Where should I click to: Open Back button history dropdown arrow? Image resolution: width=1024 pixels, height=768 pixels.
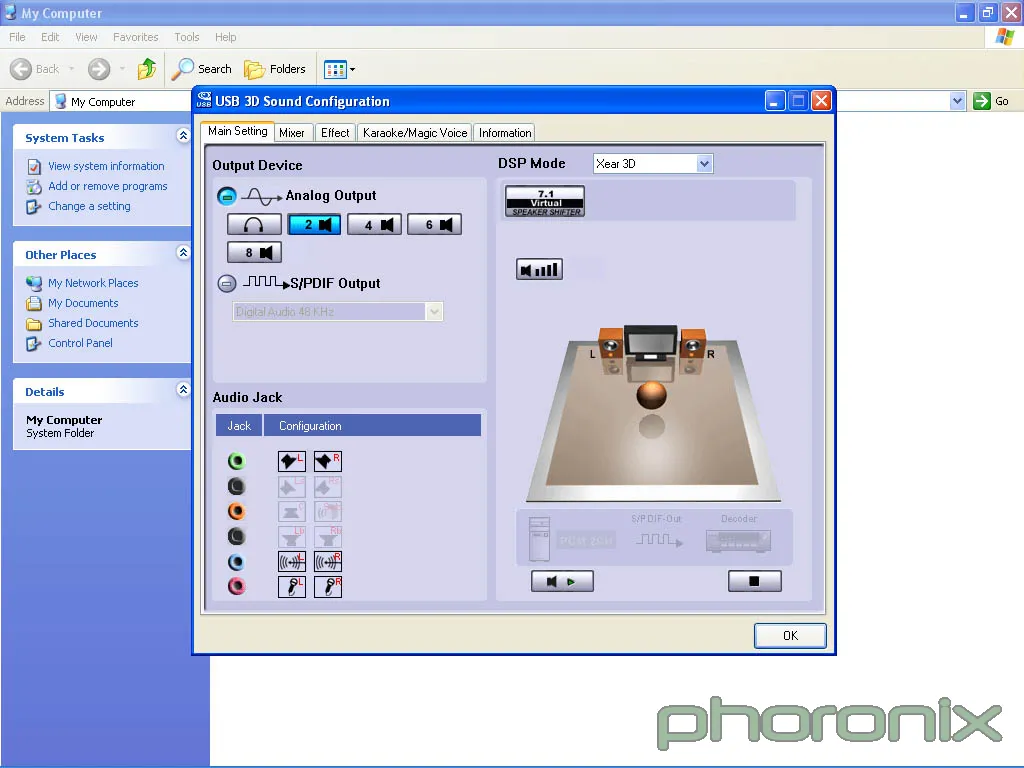tap(71, 69)
